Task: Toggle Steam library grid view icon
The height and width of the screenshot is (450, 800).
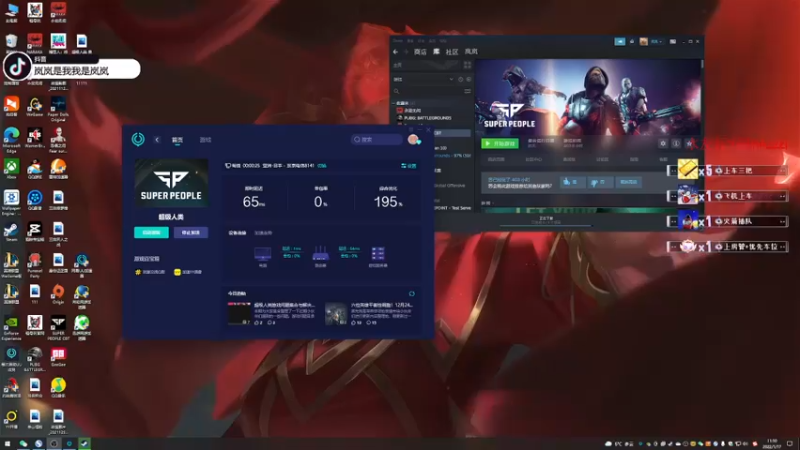Action: pyautogui.click(x=467, y=65)
